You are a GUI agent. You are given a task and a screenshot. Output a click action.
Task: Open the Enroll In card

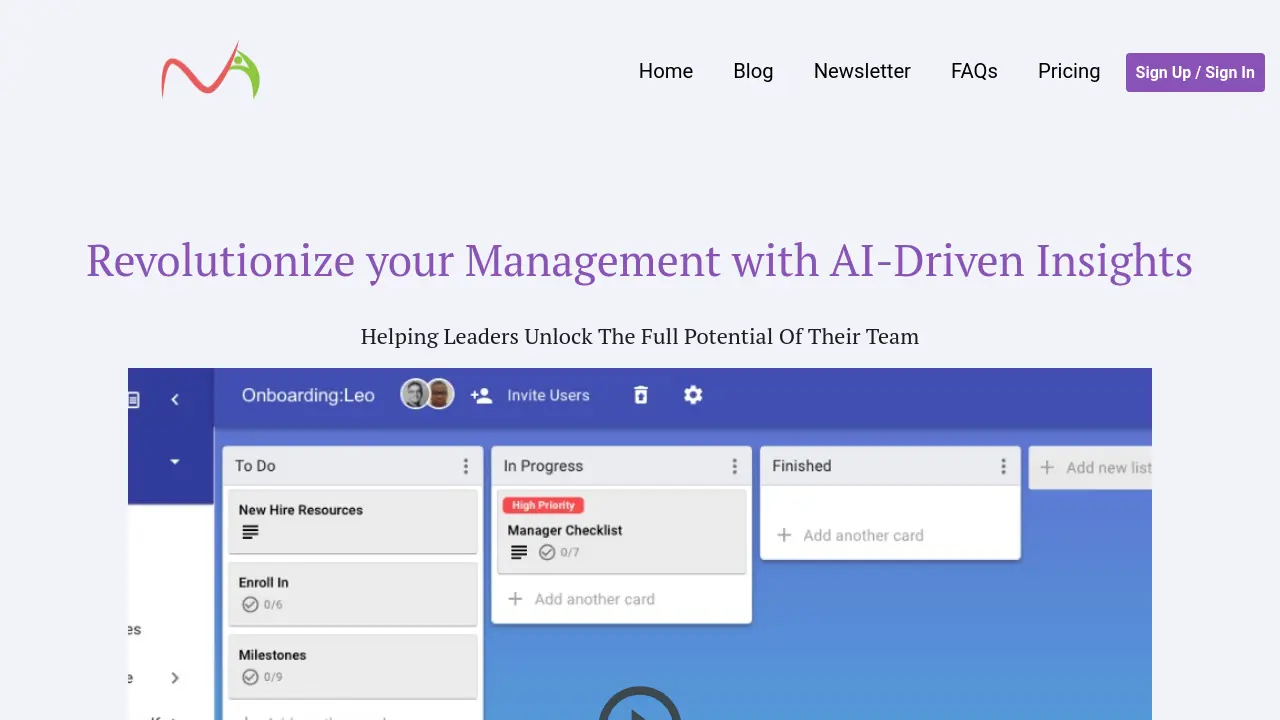[352, 594]
